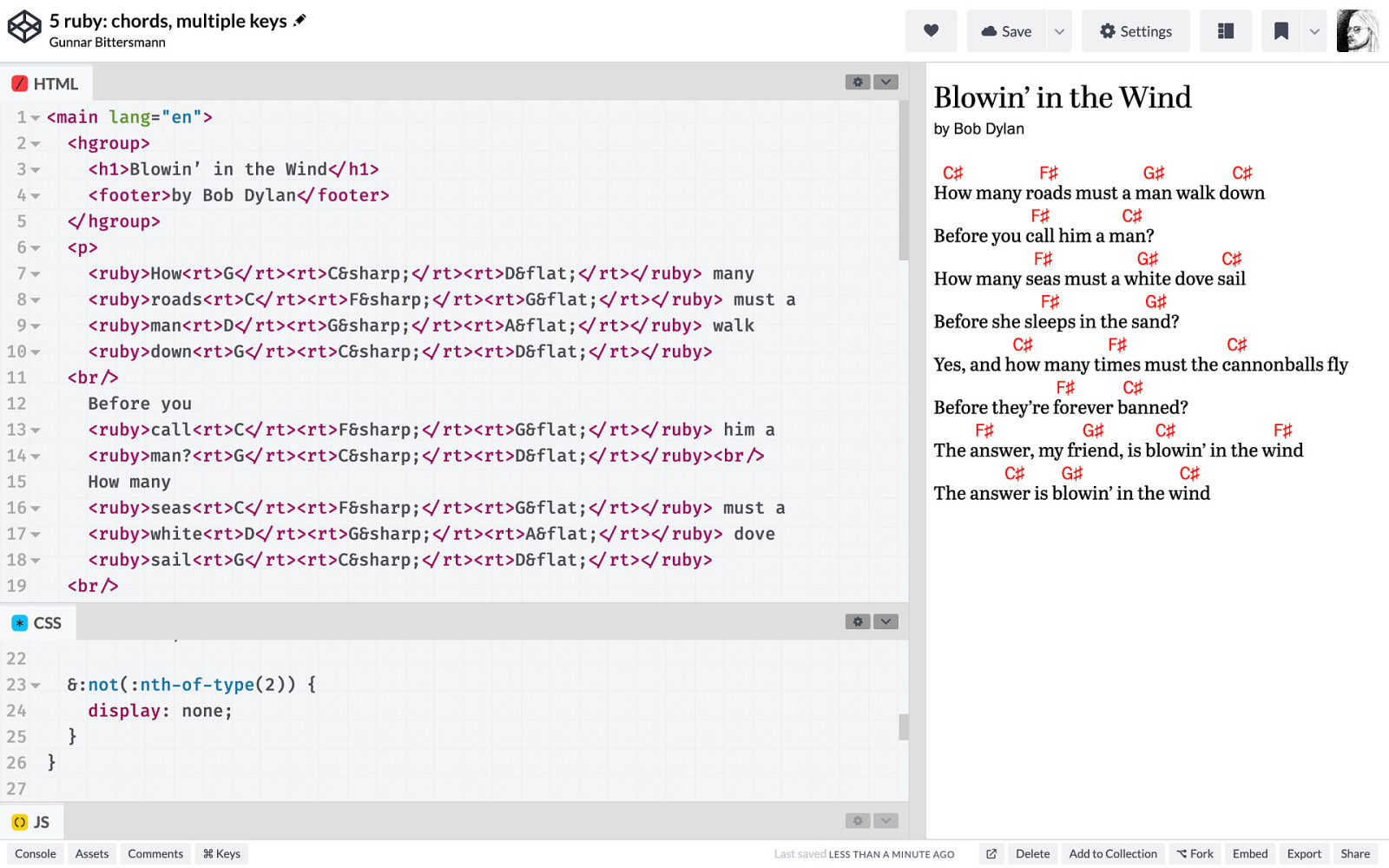
Task: Open the Assets panel
Action: (x=92, y=853)
